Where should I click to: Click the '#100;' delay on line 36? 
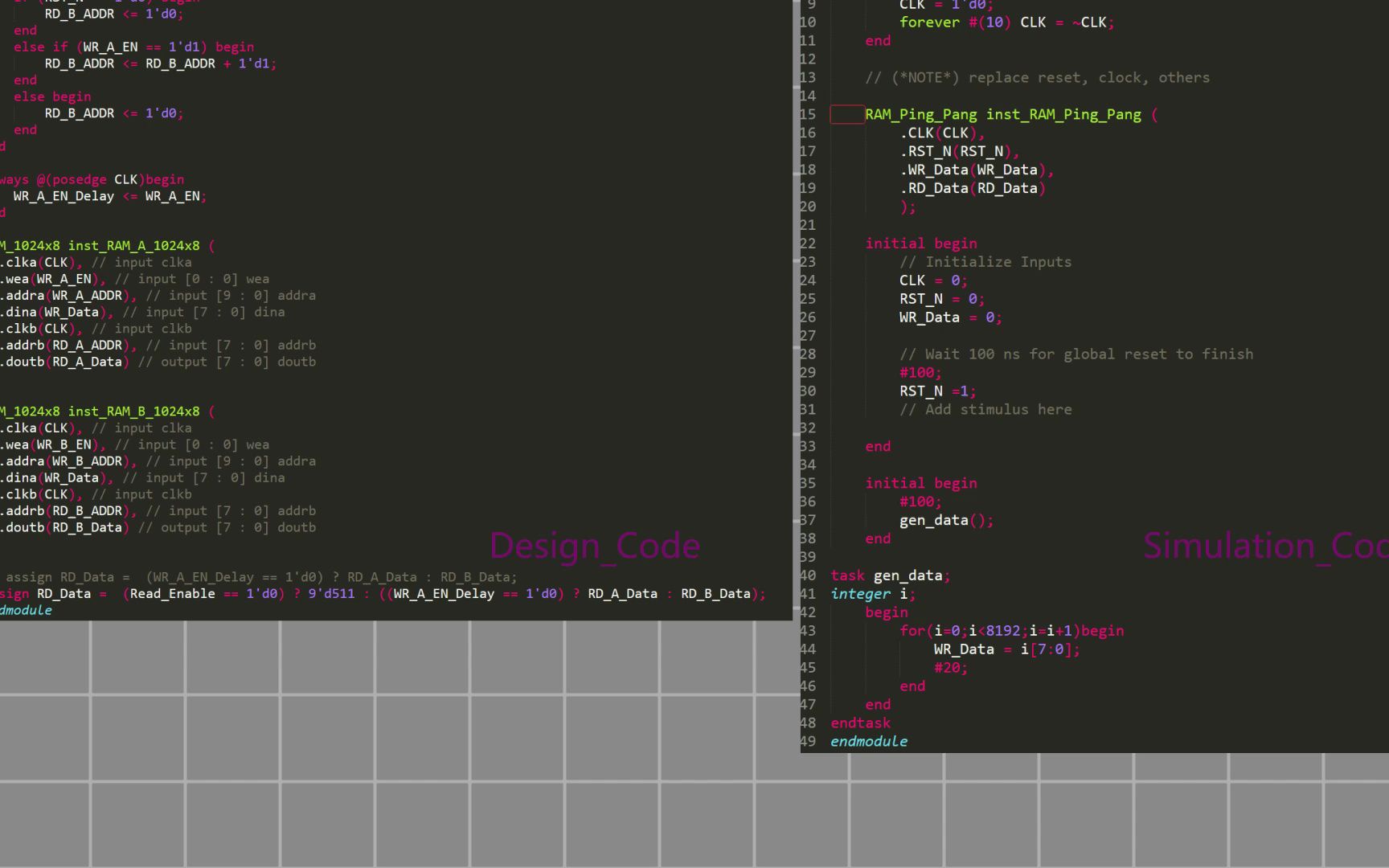coord(920,502)
